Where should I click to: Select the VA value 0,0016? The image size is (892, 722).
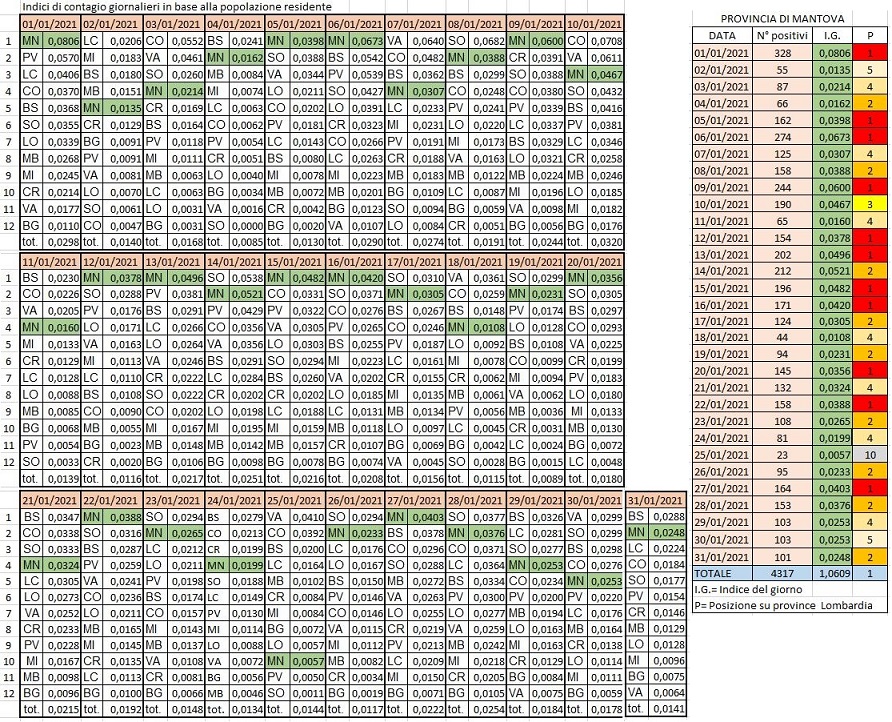pyautogui.click(x=249, y=209)
